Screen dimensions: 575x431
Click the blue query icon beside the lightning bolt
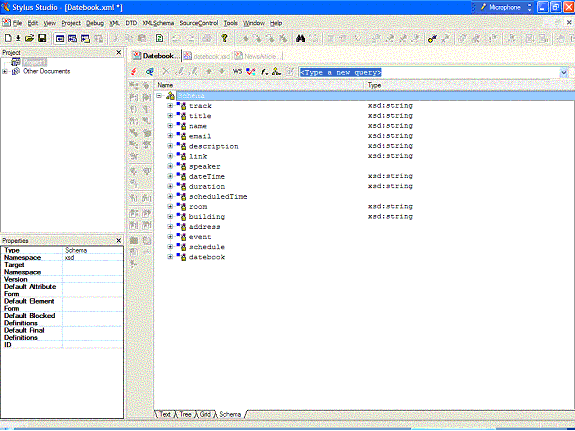click(x=149, y=72)
